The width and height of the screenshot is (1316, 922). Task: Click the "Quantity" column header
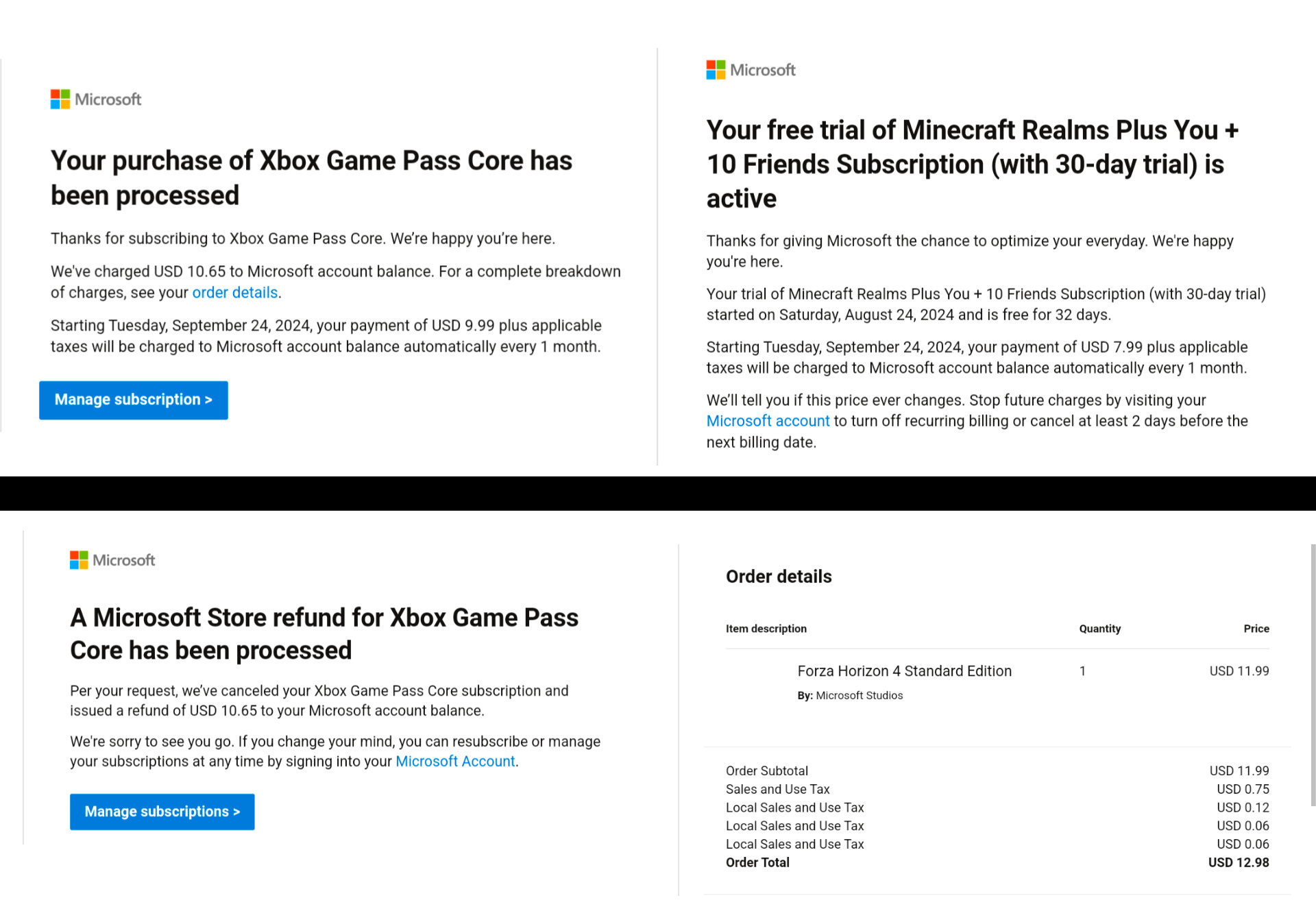(x=1099, y=629)
